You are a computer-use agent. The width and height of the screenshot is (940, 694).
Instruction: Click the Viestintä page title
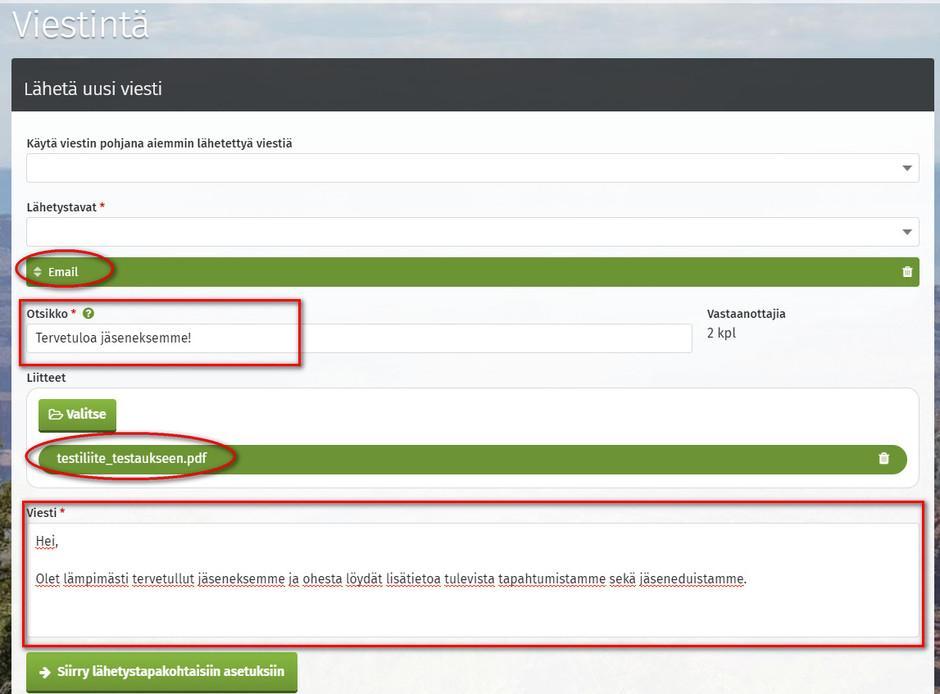(x=80, y=25)
